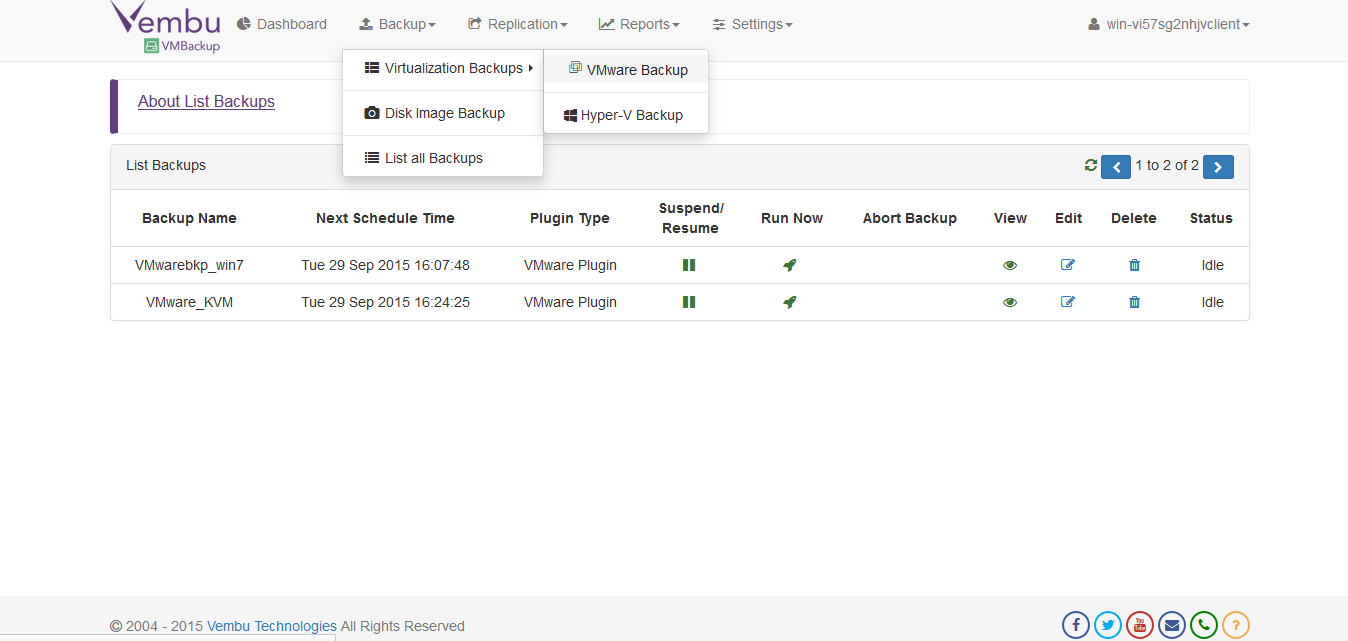Go to next page of backups
This screenshot has height=641, width=1348.
1218,167
